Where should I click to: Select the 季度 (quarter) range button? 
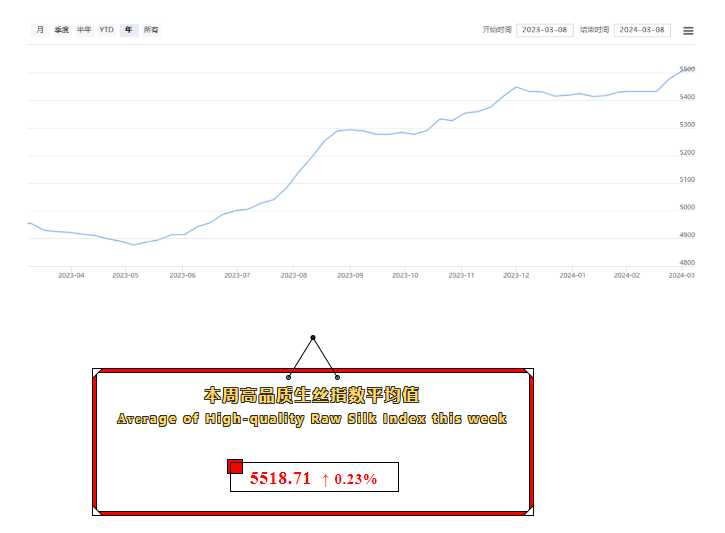coord(62,30)
